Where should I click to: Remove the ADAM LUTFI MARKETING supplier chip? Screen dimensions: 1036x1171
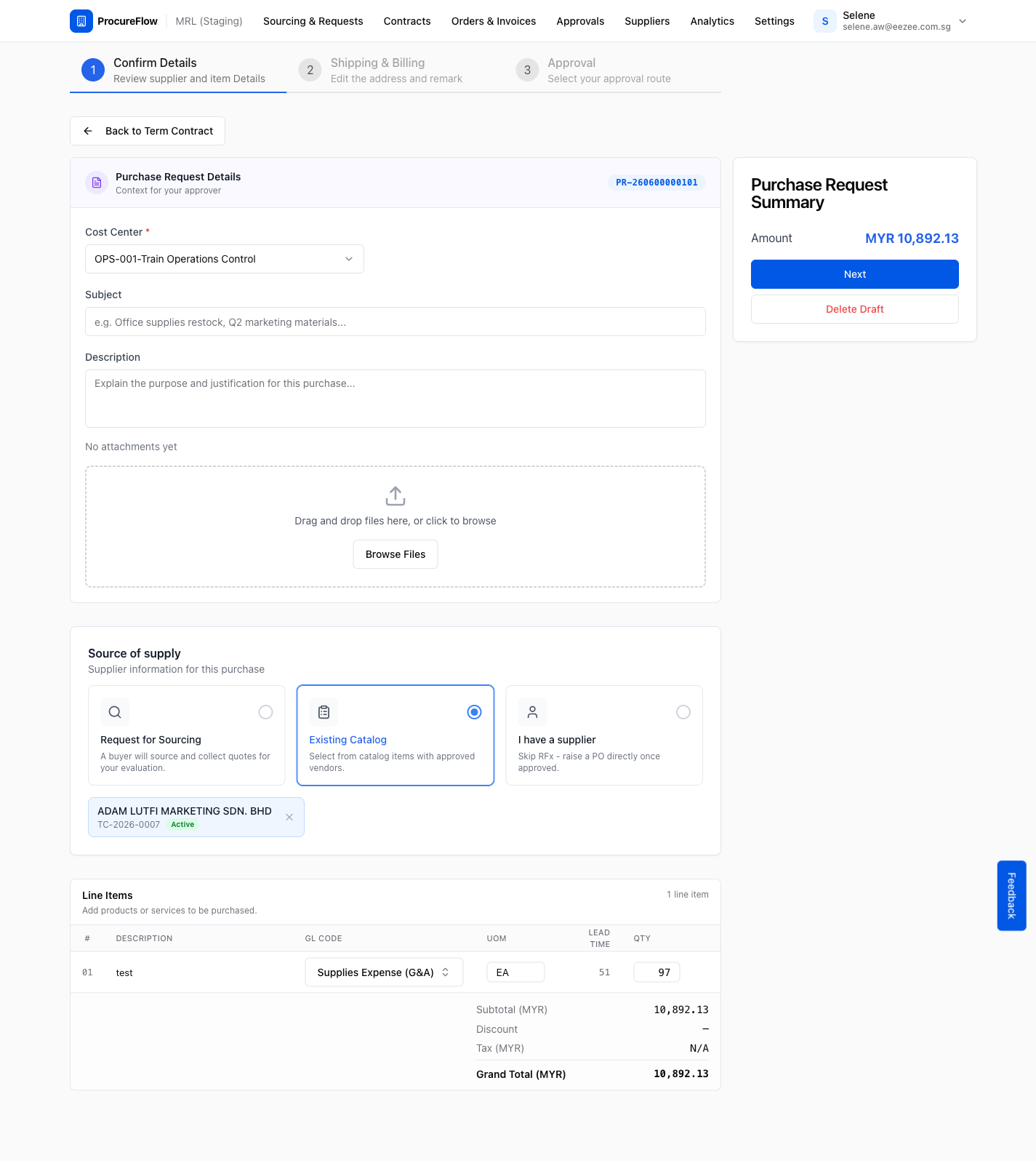(x=289, y=817)
